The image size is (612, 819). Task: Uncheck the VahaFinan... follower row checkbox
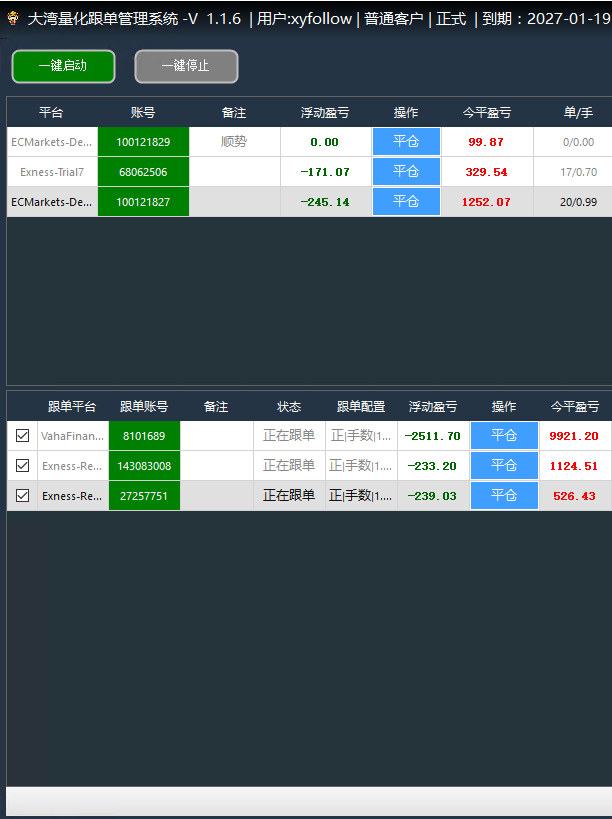click(22, 436)
